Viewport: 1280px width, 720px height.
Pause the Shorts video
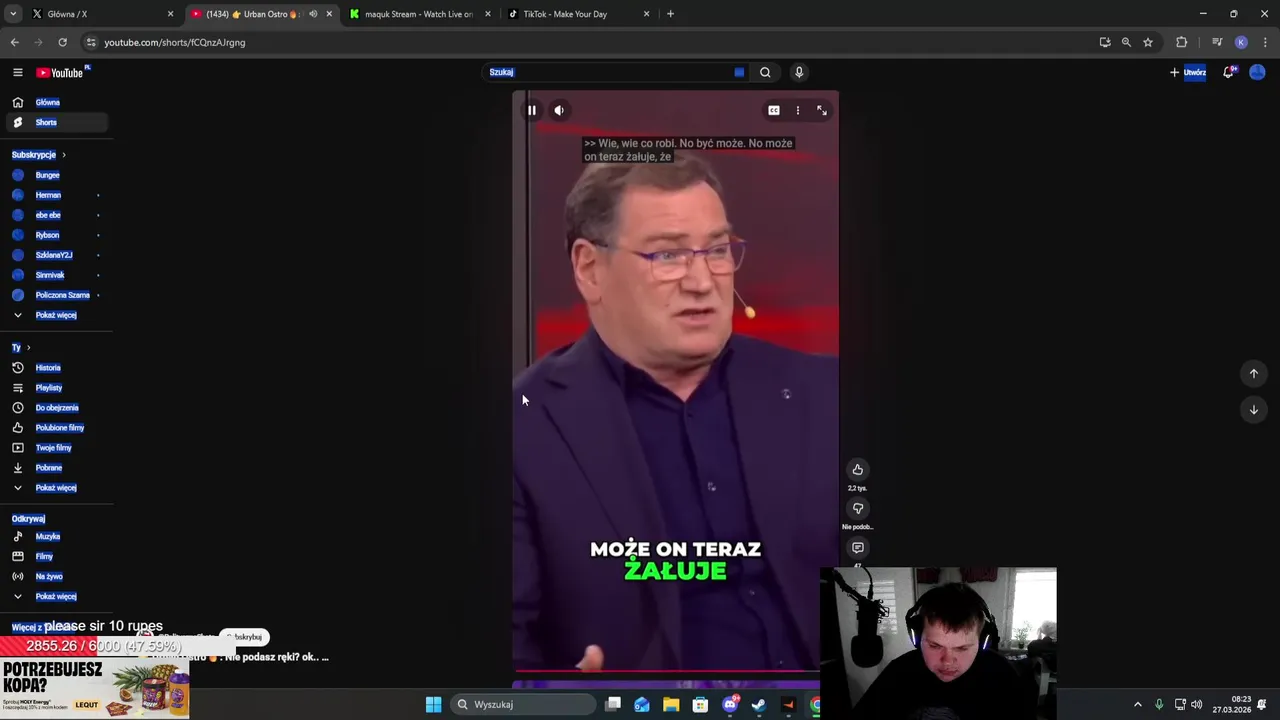pyautogui.click(x=532, y=110)
